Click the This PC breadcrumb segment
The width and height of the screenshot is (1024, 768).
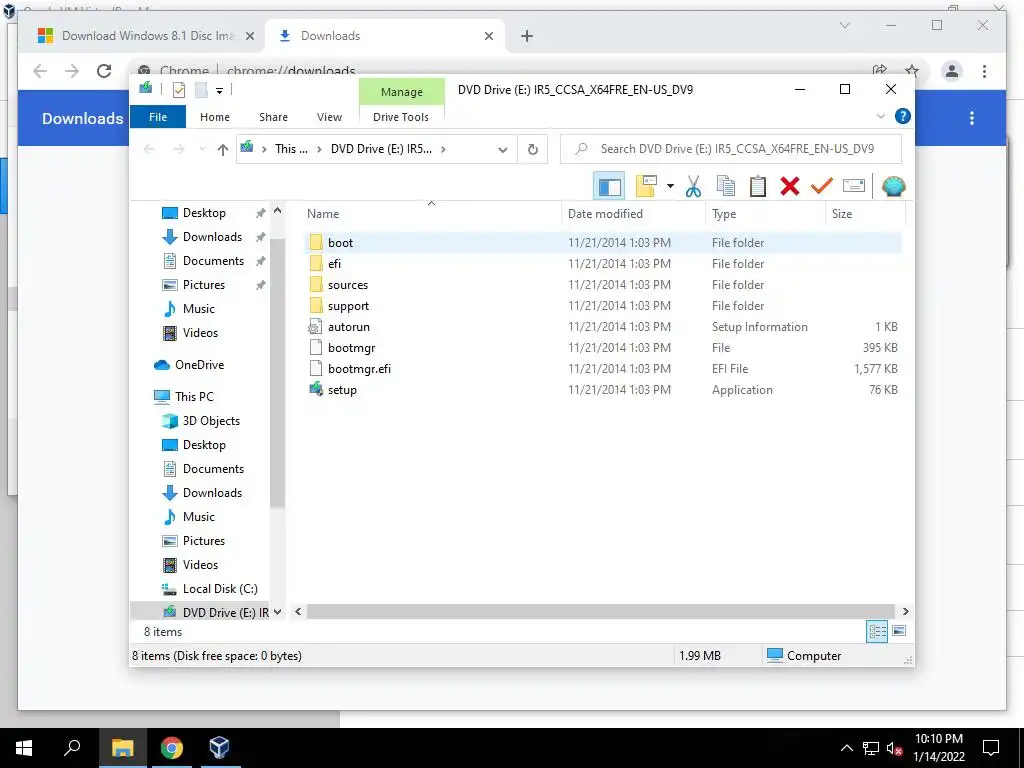pos(291,149)
